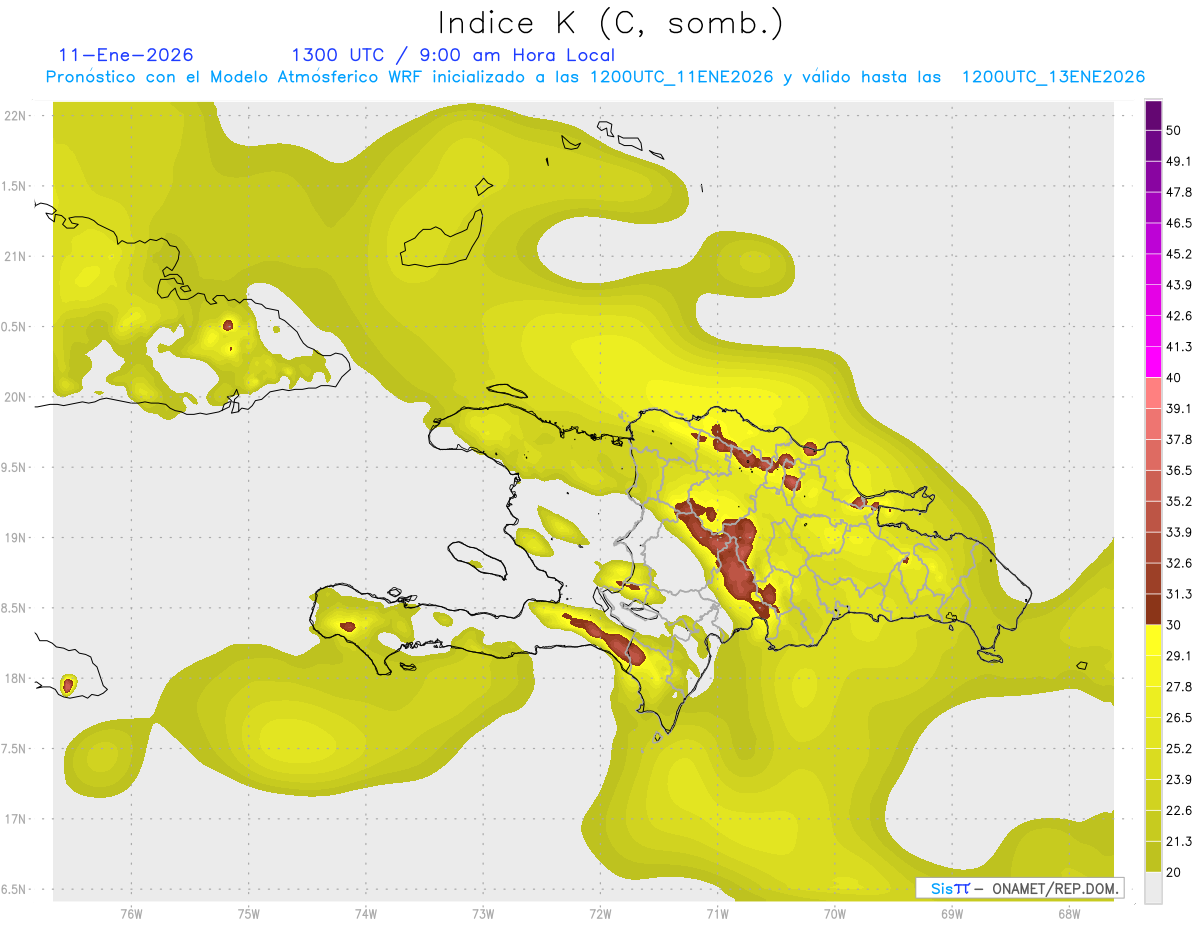Click the "33.9" value on the color scale
This screenshot has width=1200, height=927.
(x=1179, y=532)
